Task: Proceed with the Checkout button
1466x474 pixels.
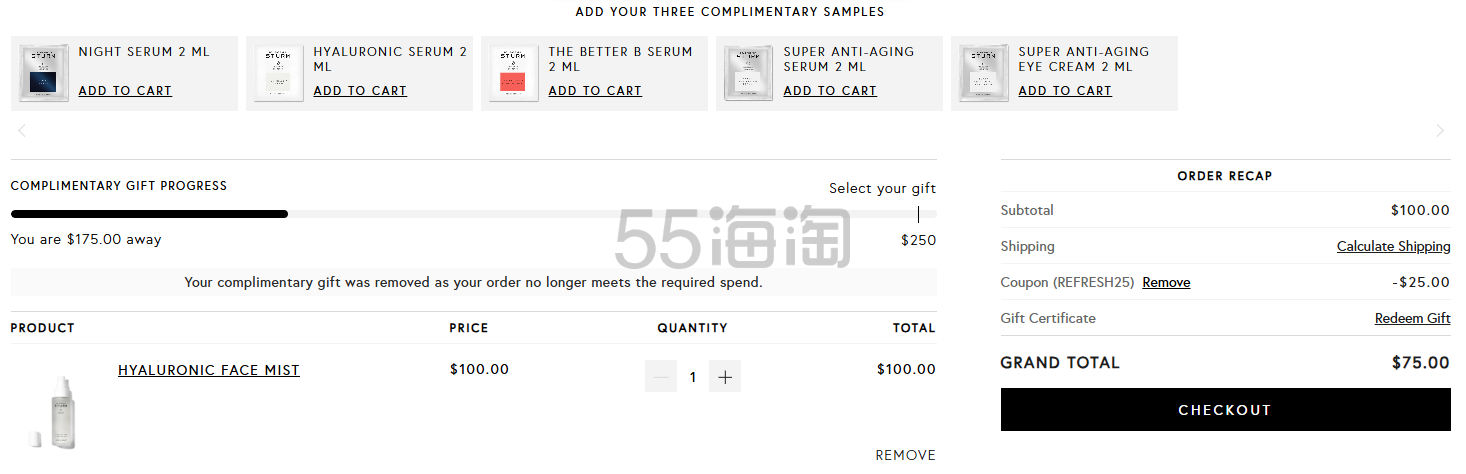Action: point(1225,410)
